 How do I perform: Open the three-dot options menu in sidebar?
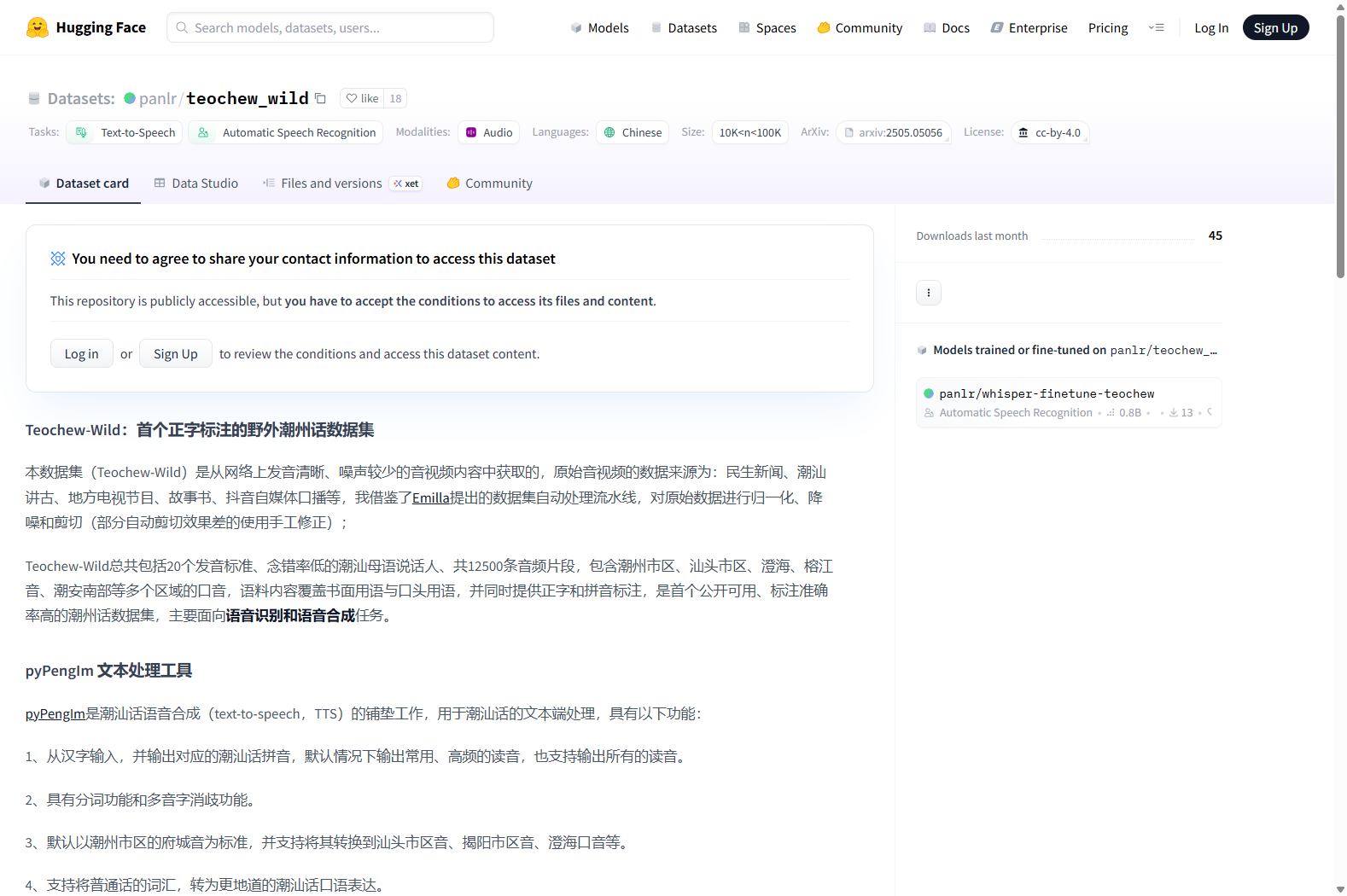[929, 293]
